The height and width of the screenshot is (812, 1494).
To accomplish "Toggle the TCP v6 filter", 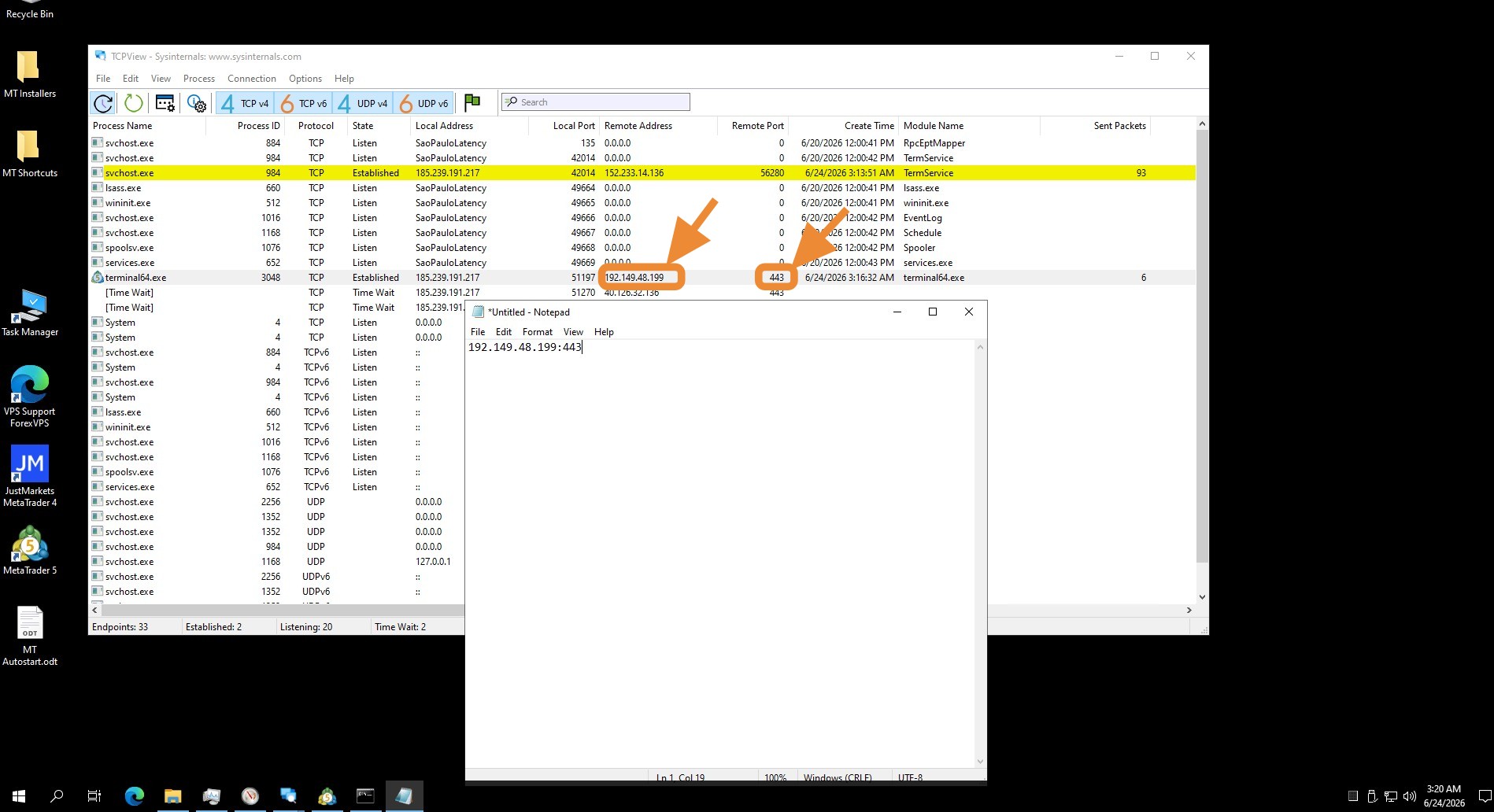I will [304, 103].
